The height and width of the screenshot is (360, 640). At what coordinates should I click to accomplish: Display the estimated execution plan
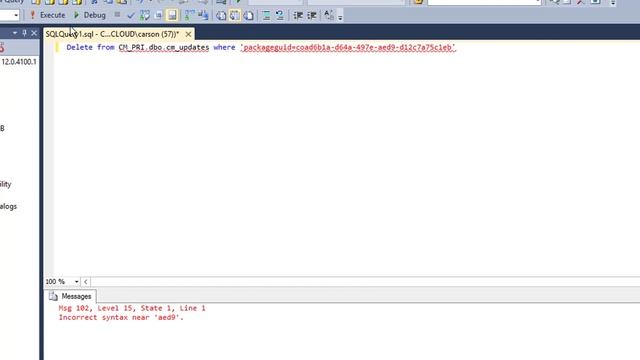point(145,16)
